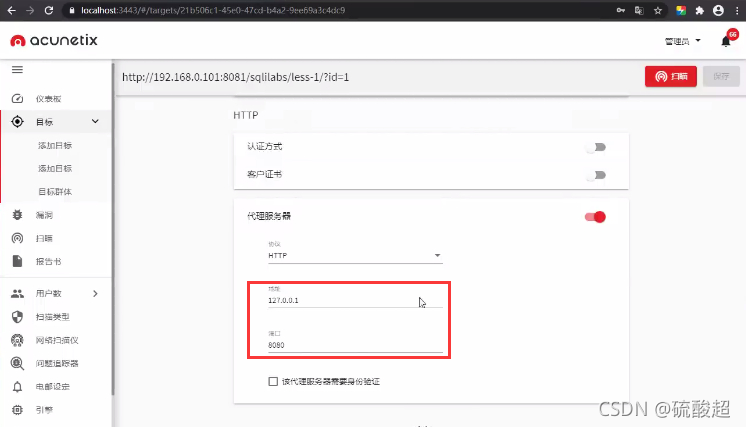Open 引擎 engines chip icon
The width and height of the screenshot is (746, 427).
17,410
